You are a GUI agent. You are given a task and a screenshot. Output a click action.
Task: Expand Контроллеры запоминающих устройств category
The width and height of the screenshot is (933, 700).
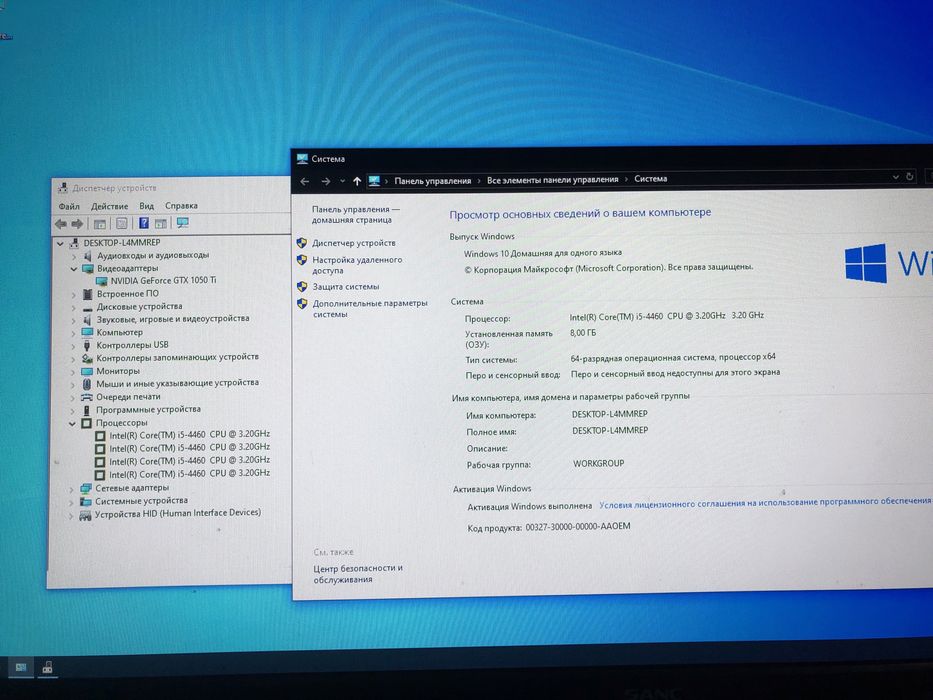[73, 359]
